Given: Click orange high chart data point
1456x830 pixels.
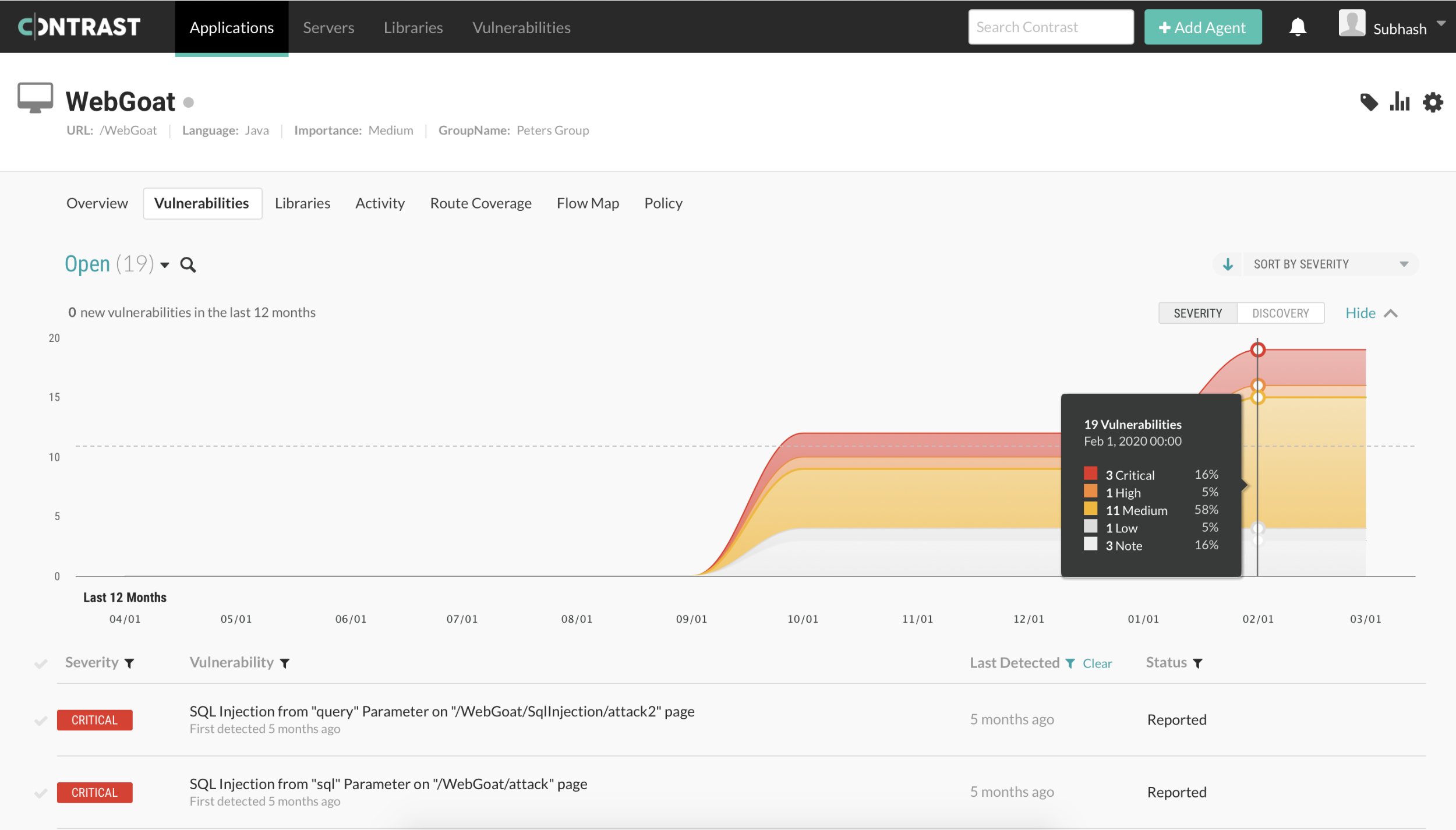Looking at the screenshot, I should pyautogui.click(x=1257, y=386).
